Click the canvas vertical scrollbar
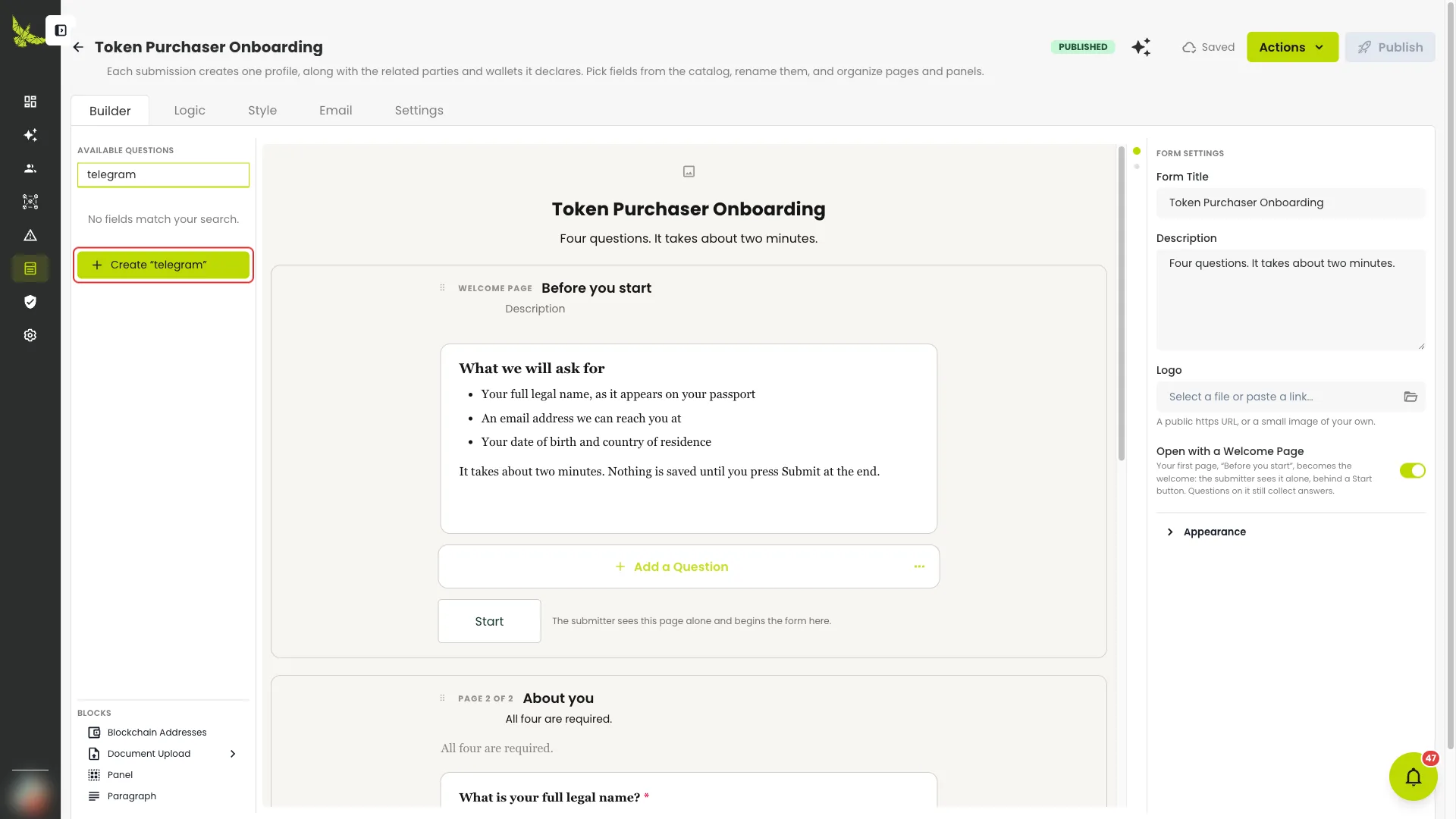The image size is (1456, 819). (1122, 303)
